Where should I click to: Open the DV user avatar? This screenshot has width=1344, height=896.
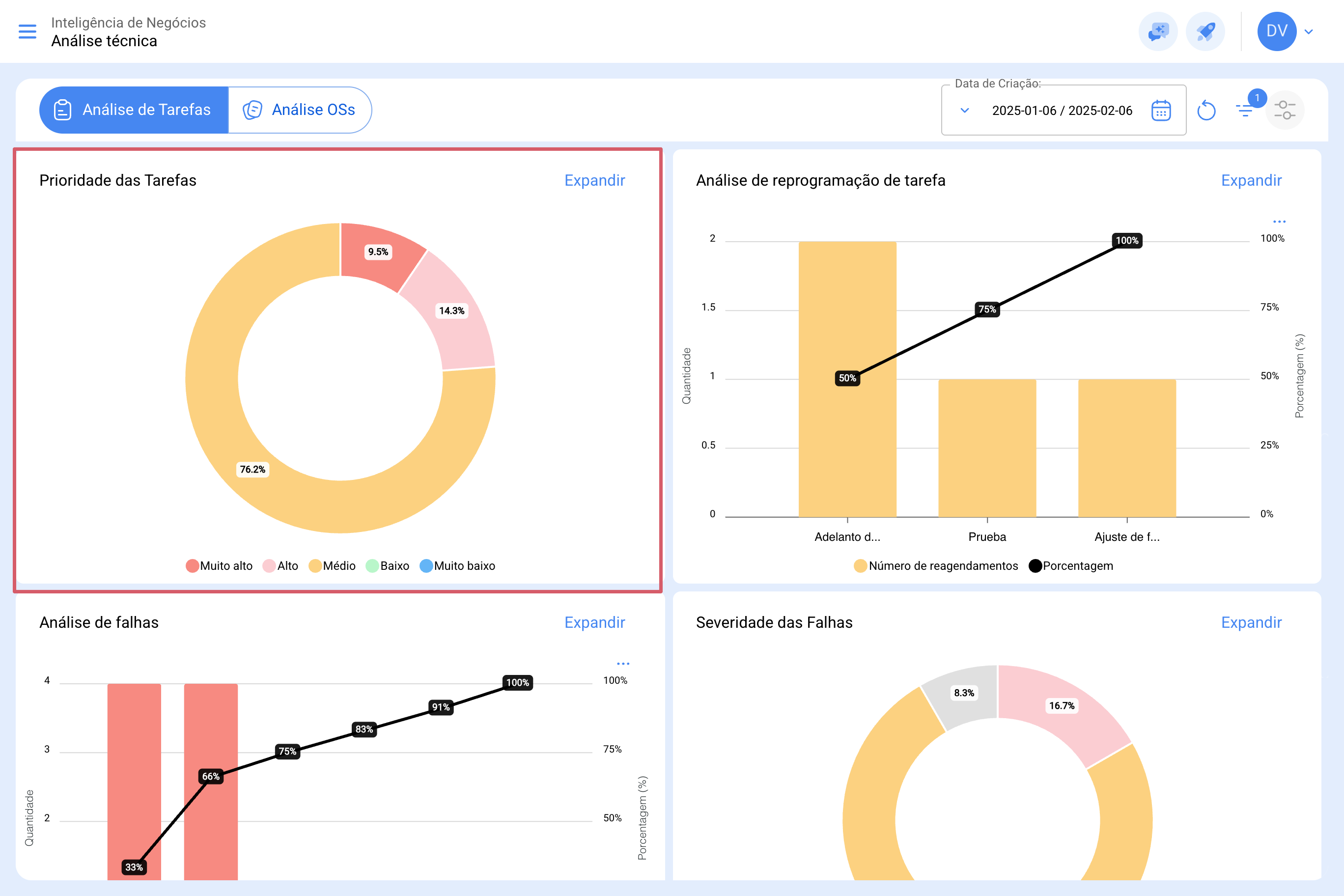1277,31
